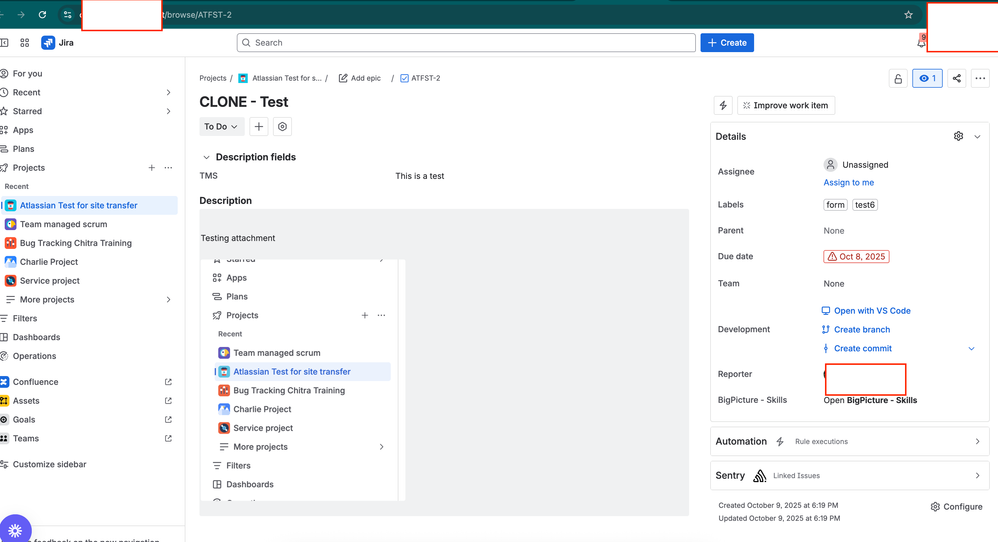Click Add epic in breadcrumb

coord(360,78)
